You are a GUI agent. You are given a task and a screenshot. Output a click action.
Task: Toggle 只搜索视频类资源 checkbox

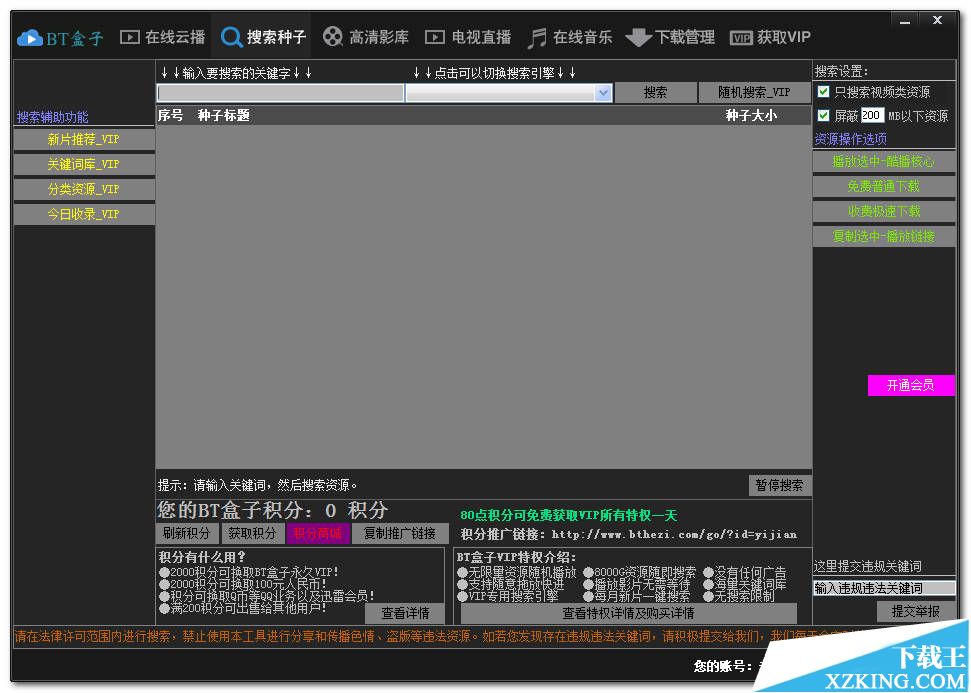point(823,92)
